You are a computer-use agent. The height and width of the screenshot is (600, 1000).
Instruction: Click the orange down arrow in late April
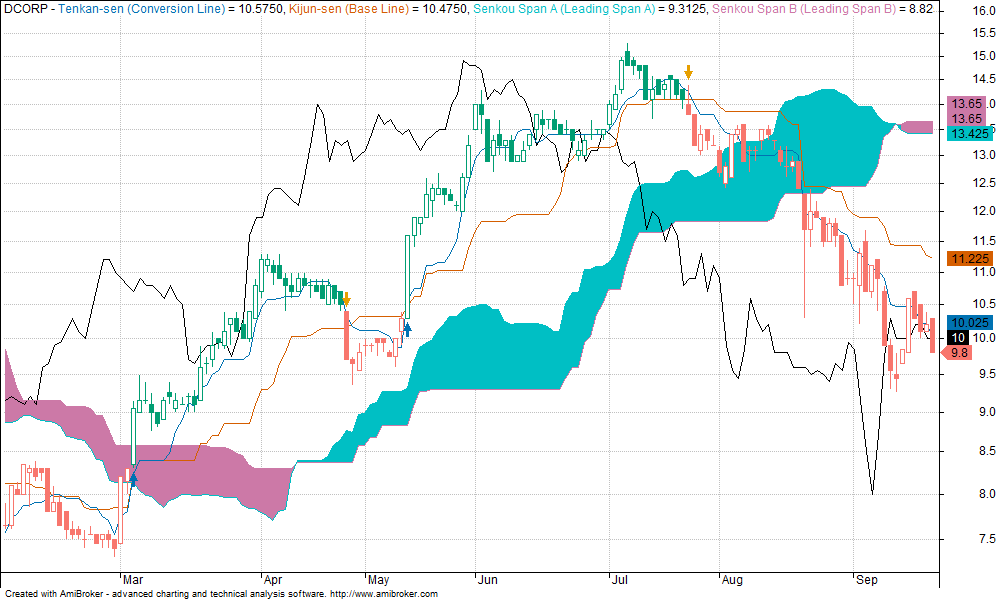pos(346,299)
